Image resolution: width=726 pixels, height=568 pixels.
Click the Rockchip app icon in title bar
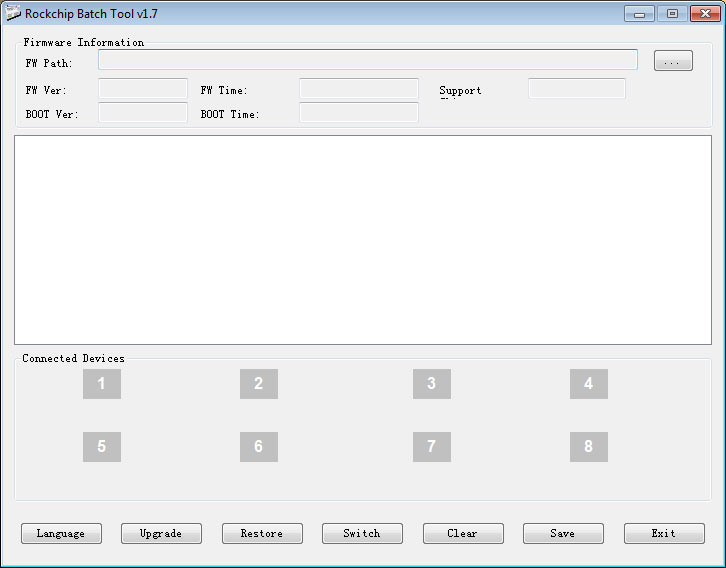(x=13, y=13)
